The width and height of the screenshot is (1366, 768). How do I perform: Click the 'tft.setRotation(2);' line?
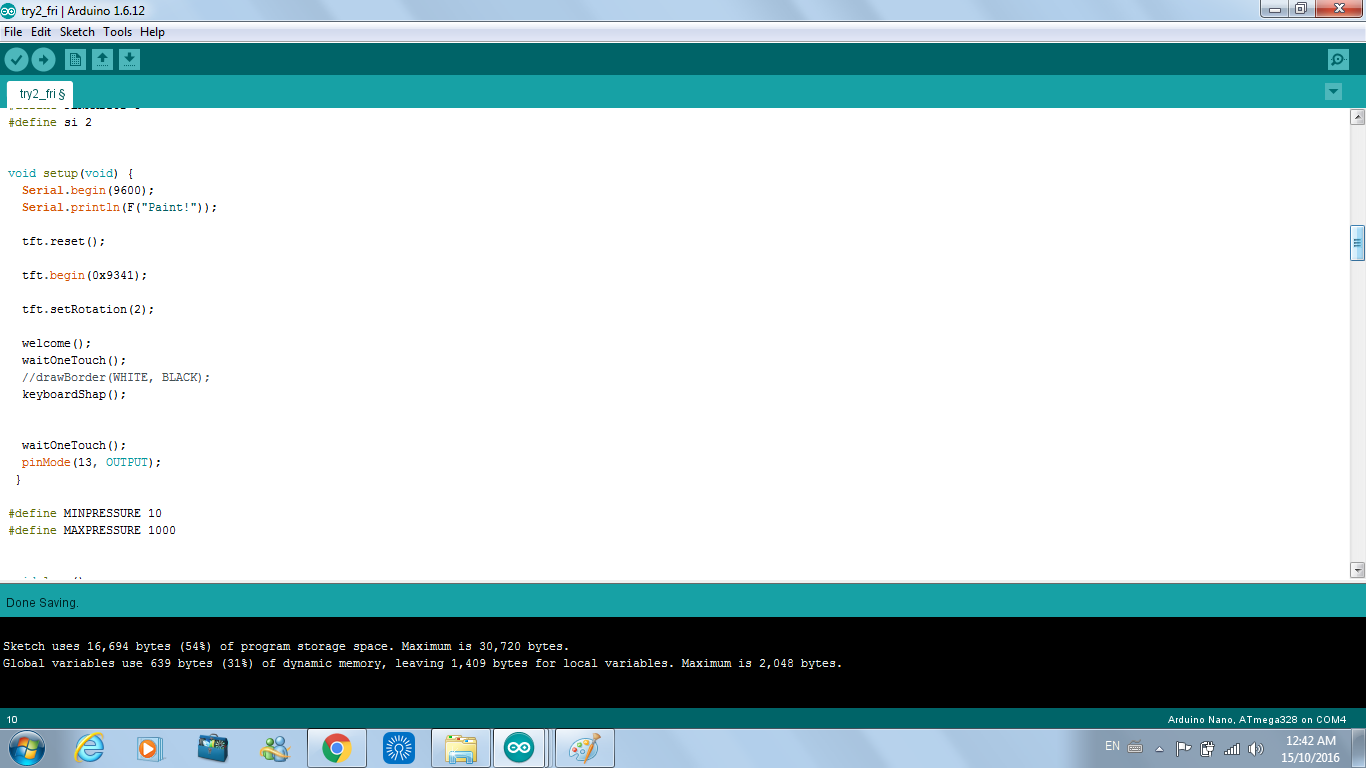coord(88,309)
